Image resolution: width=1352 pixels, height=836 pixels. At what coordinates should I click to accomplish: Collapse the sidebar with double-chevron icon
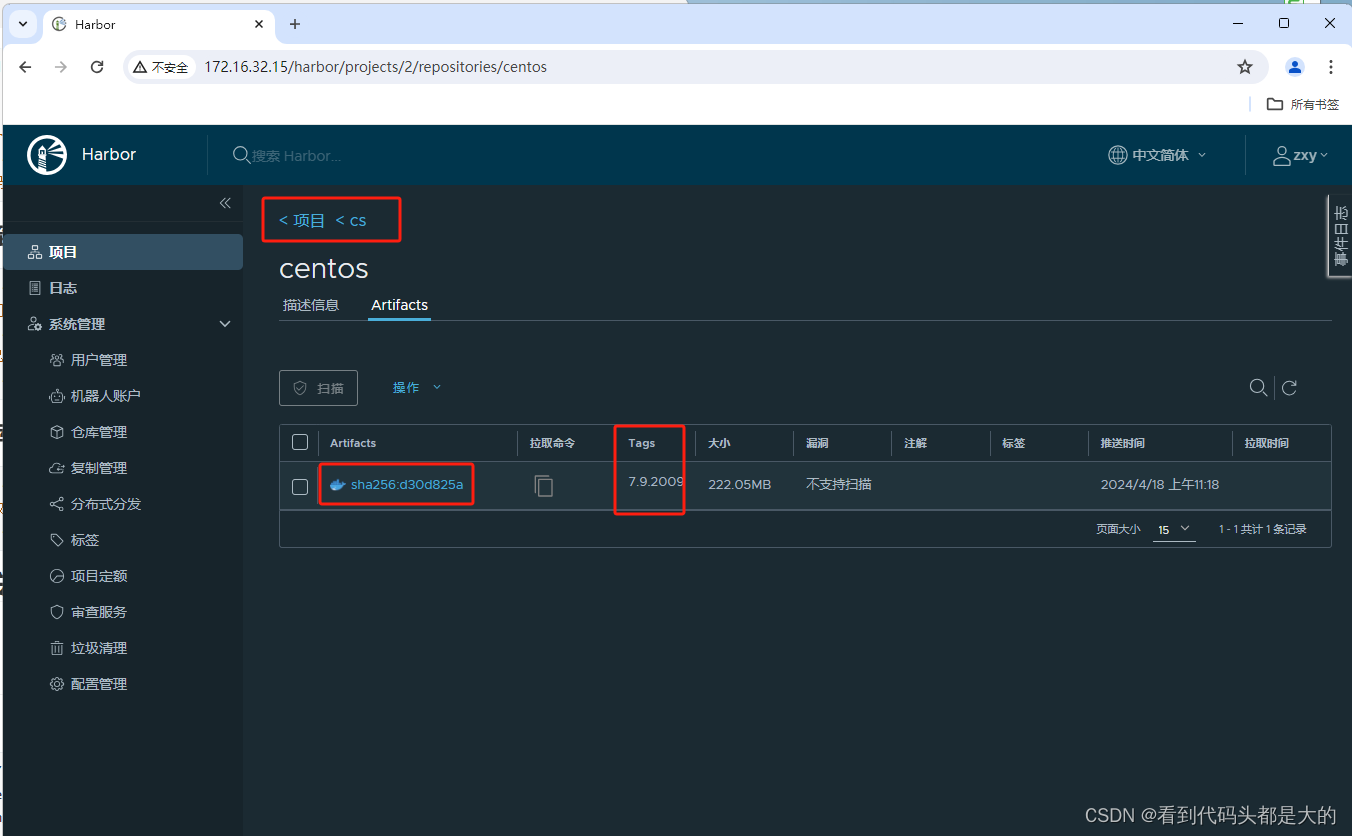coord(225,203)
